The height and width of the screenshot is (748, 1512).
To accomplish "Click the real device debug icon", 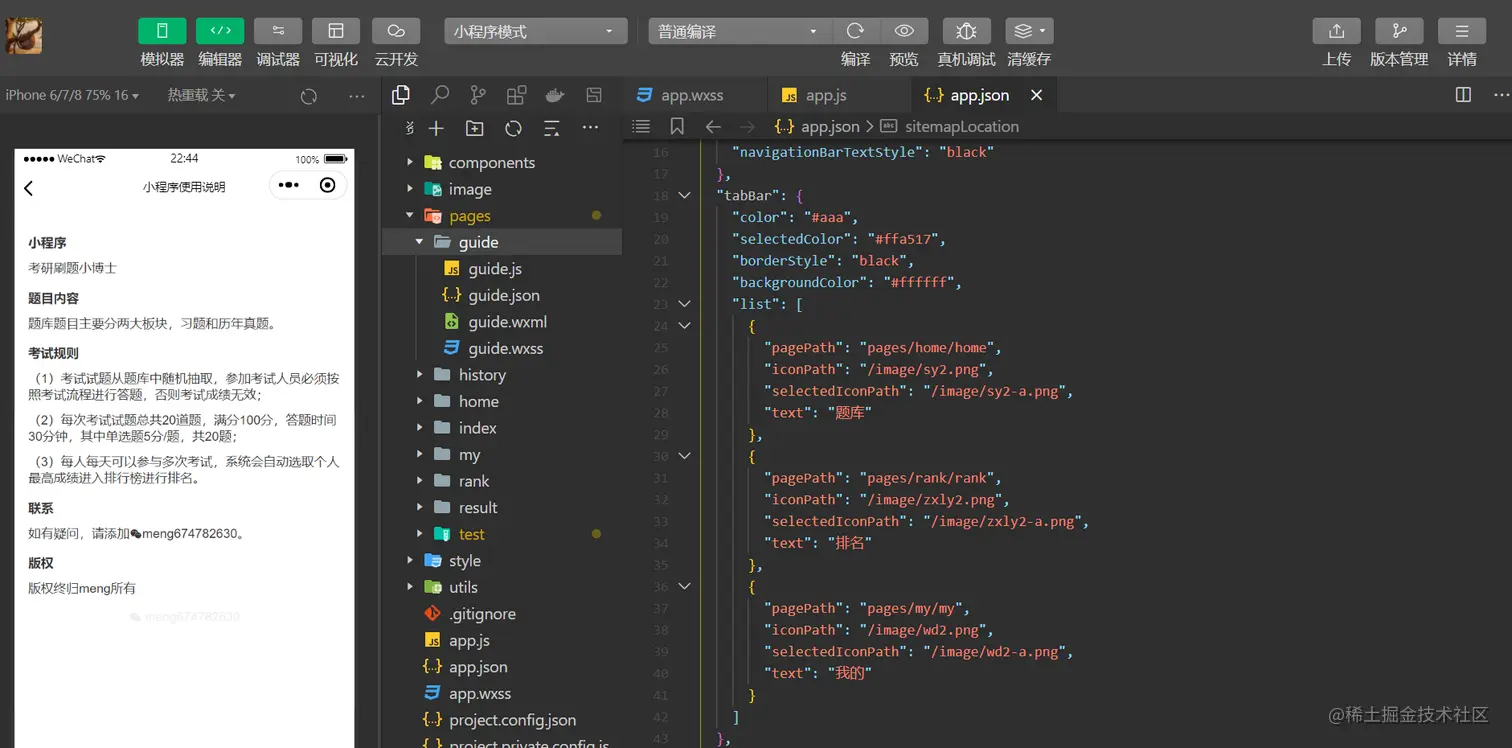I will (x=966, y=31).
